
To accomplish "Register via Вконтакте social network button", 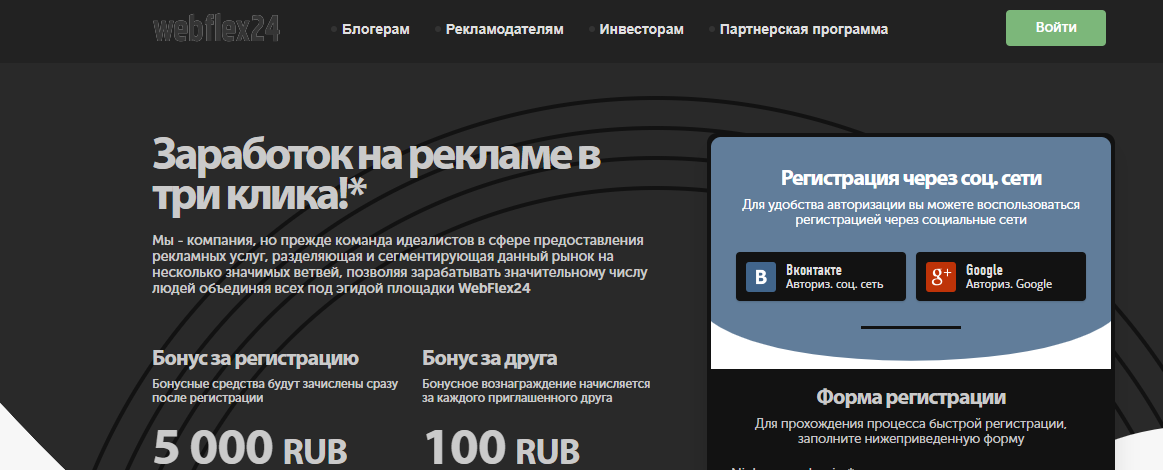I will (820, 277).
